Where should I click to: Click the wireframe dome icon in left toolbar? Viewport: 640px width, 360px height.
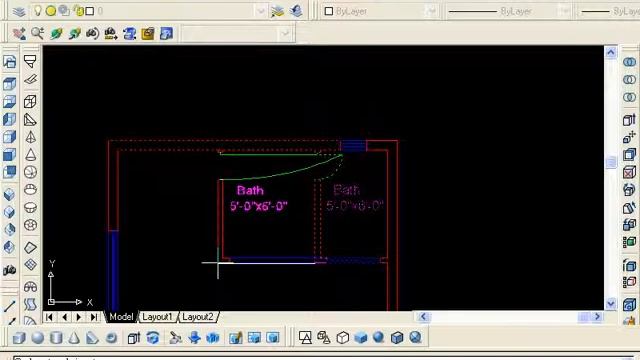pyautogui.click(x=30, y=189)
